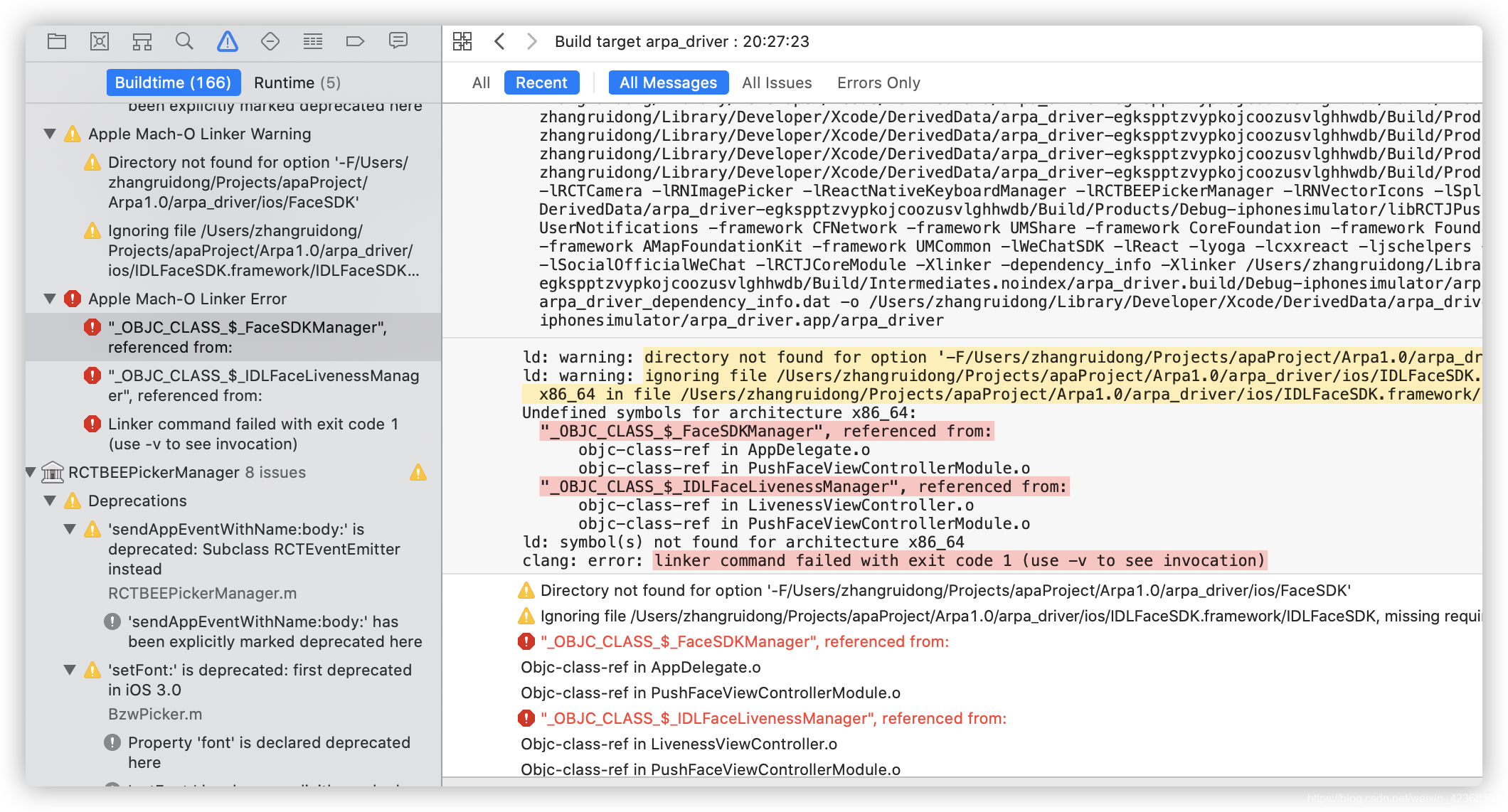The image size is (1508, 812).
Task: Open the Source Control navigator icon
Action: (x=100, y=42)
